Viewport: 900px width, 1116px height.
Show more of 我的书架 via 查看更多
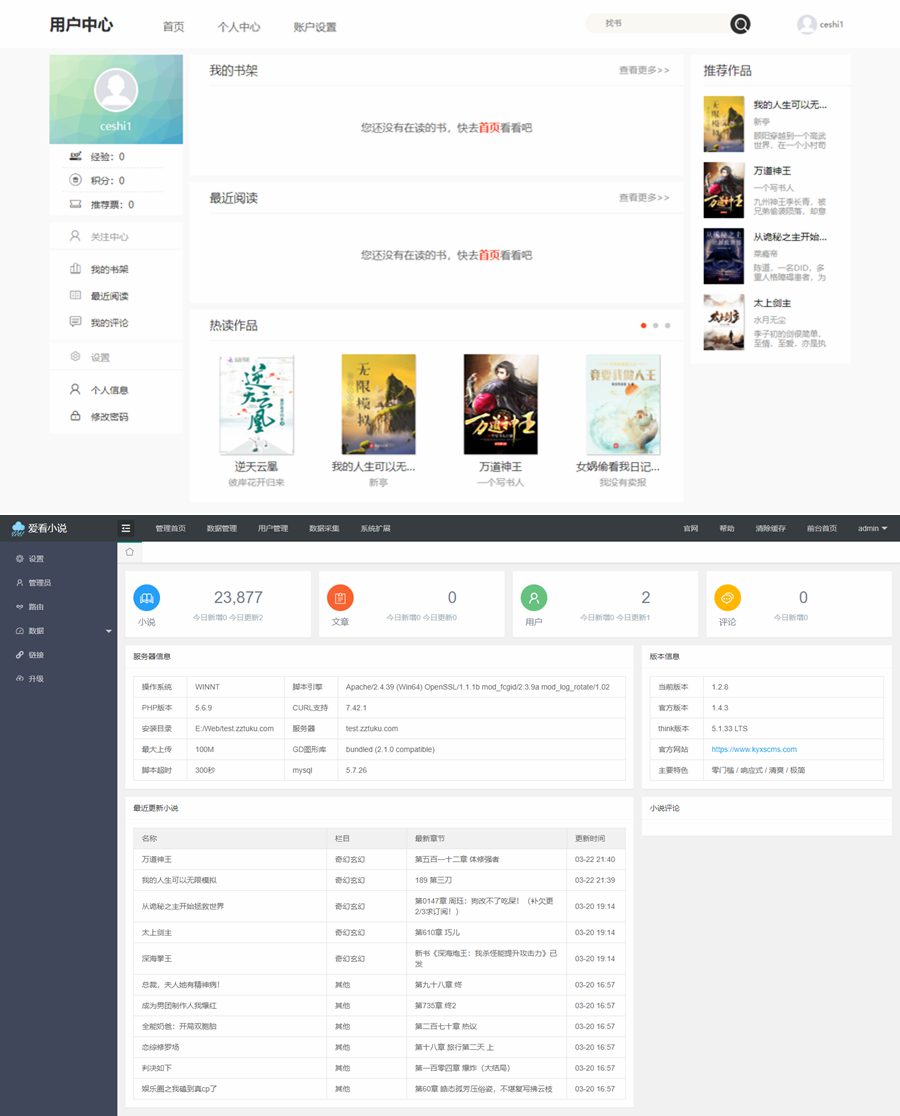(644, 71)
